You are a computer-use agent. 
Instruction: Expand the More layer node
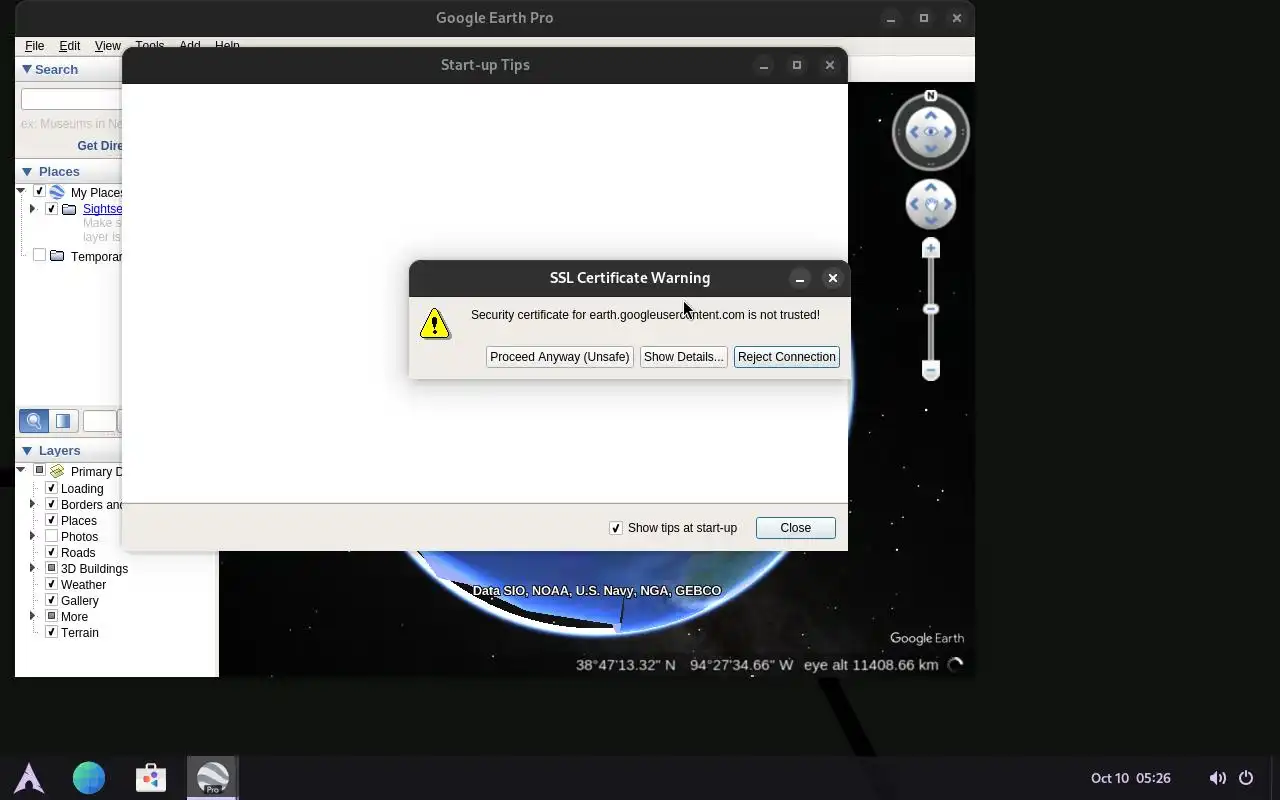33,617
